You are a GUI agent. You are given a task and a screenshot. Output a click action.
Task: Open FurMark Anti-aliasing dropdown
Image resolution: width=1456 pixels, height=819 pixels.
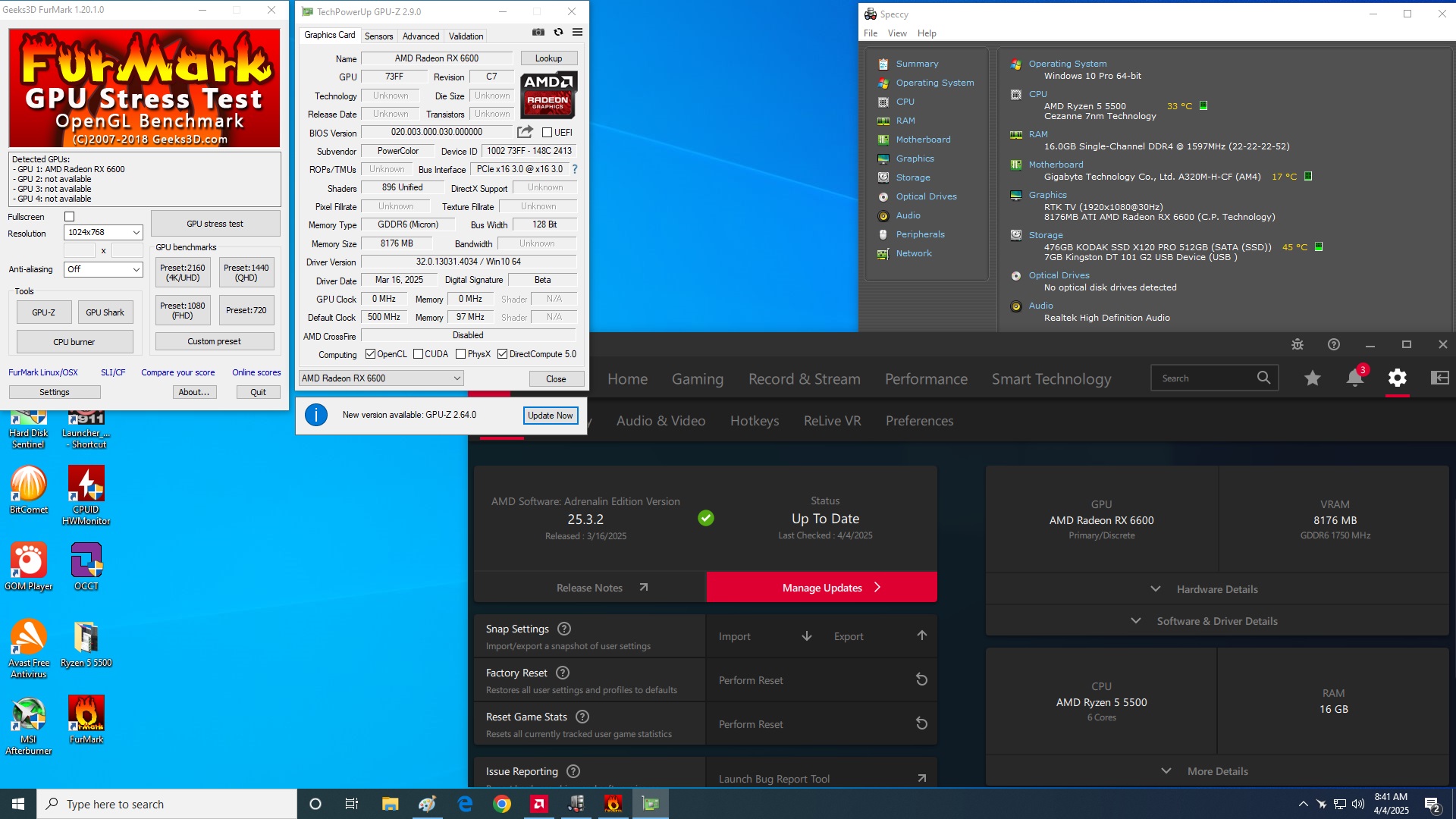tap(103, 269)
